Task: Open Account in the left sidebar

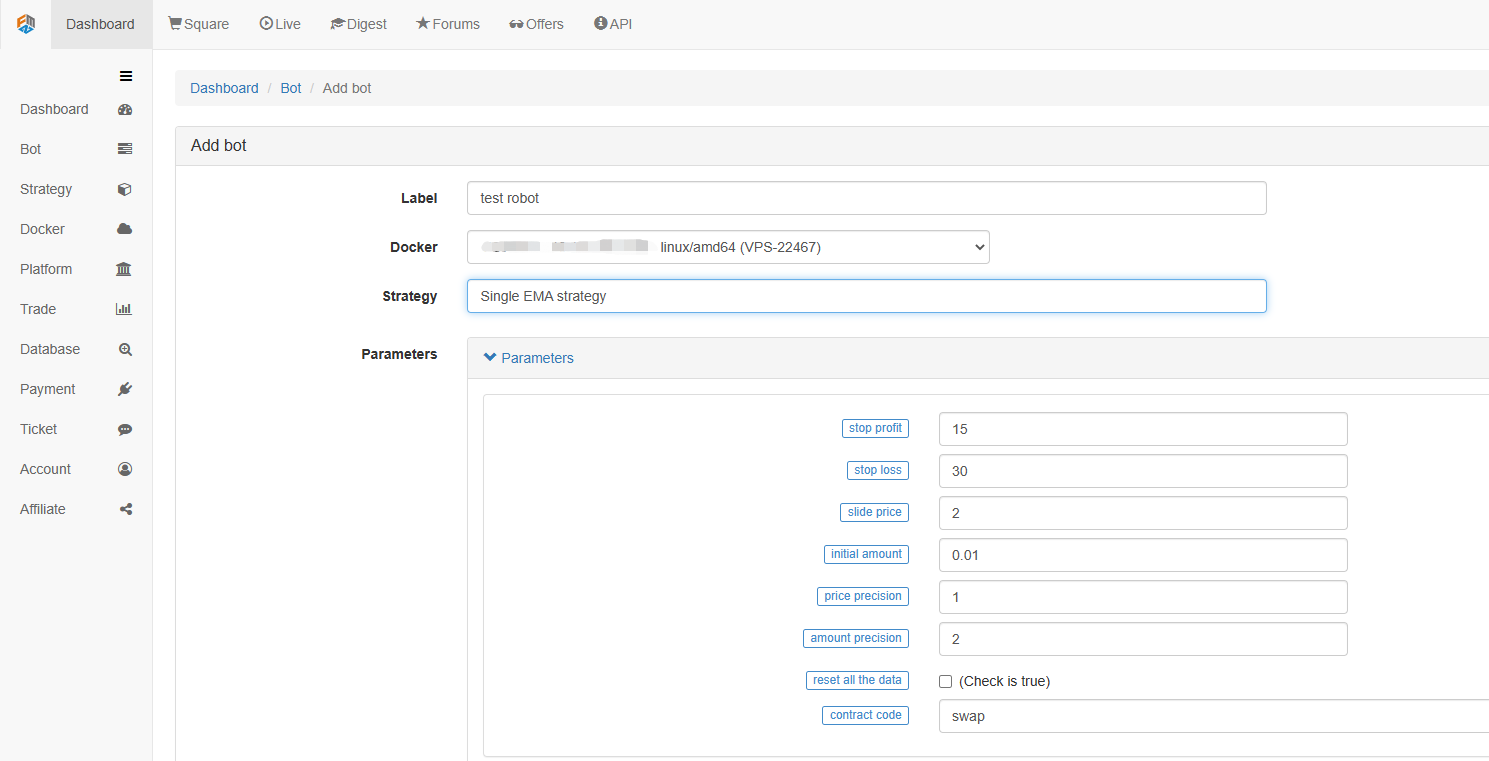Action: (x=45, y=469)
